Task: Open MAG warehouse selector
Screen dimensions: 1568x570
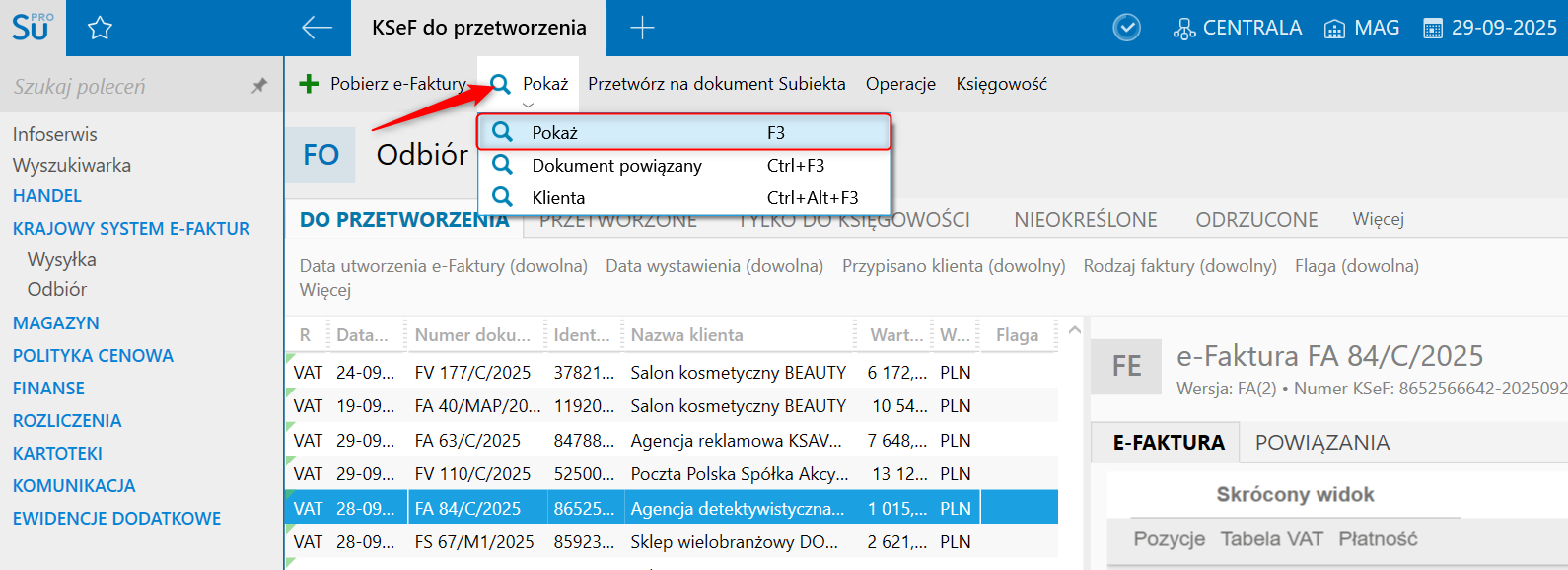Action: (1361, 28)
